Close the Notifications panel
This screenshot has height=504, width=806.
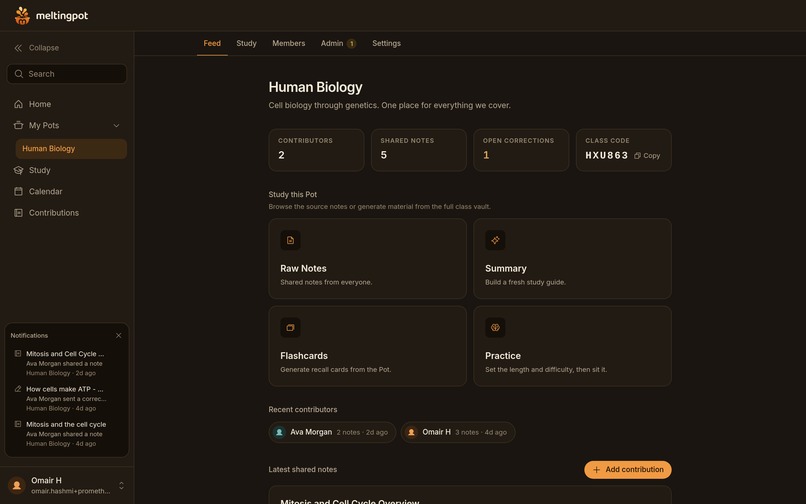click(x=119, y=335)
